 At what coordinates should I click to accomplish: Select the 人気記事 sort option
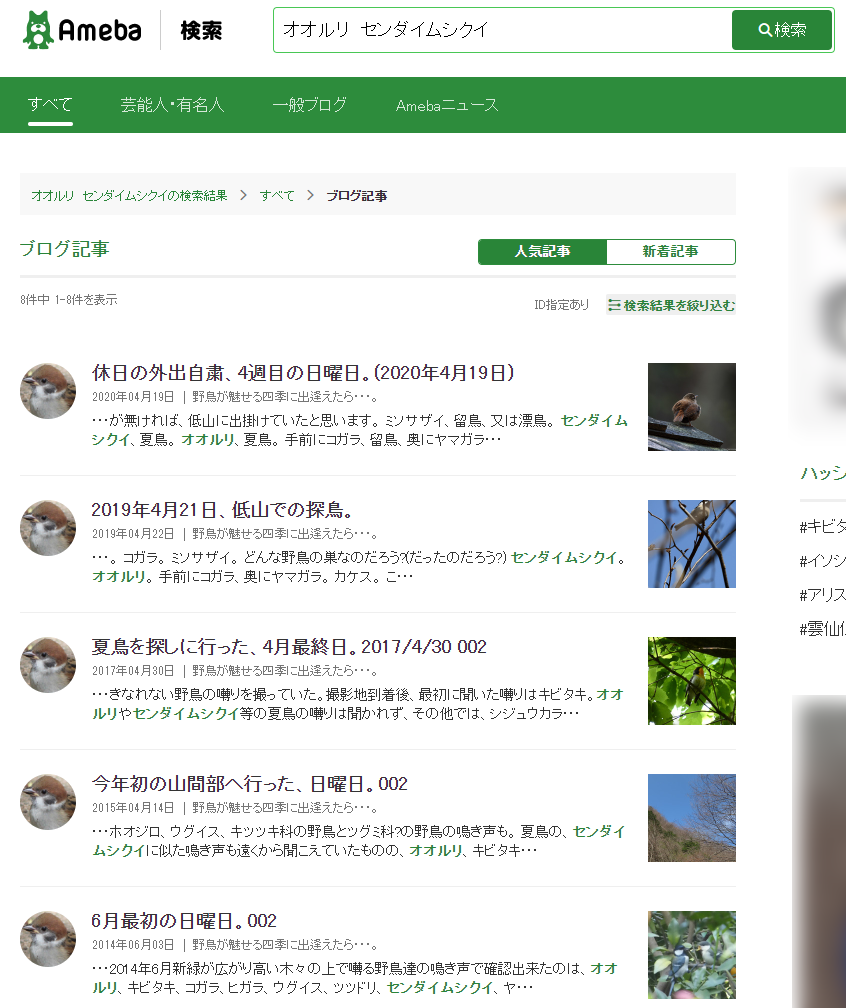[x=542, y=252]
